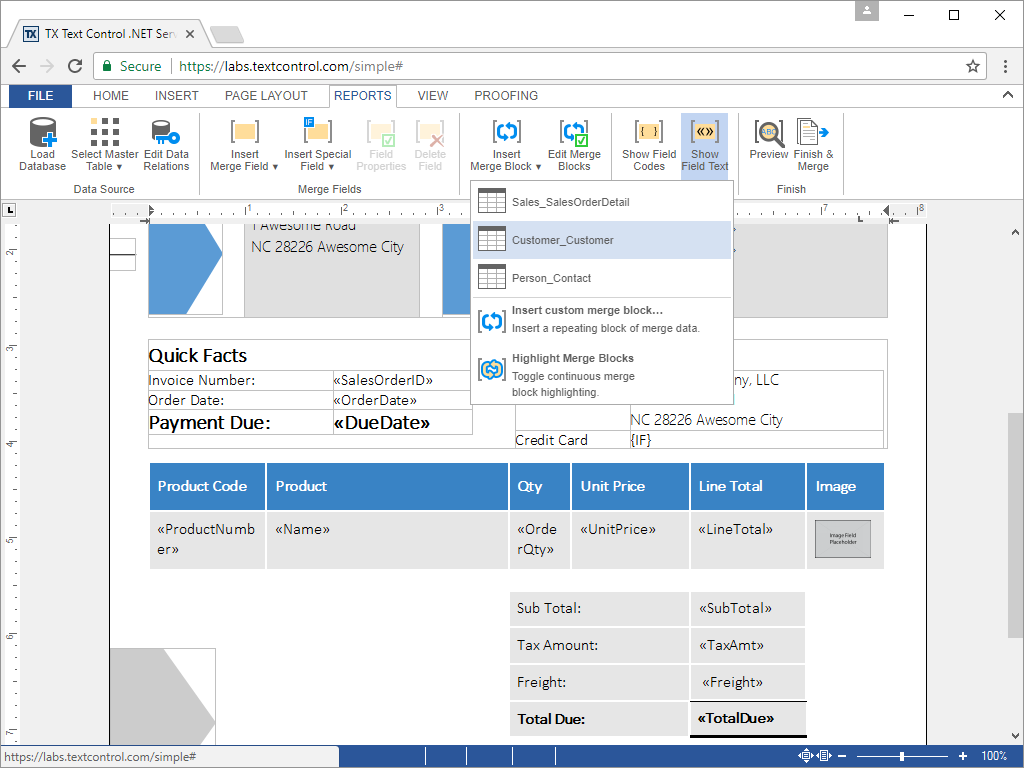Screen dimensions: 1024x768
Task: Switch to the PAGE LAYOUT tab
Action: pyautogui.click(x=266, y=96)
